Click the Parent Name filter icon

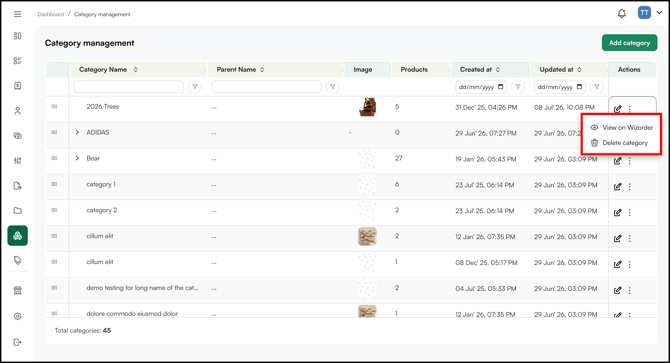332,87
